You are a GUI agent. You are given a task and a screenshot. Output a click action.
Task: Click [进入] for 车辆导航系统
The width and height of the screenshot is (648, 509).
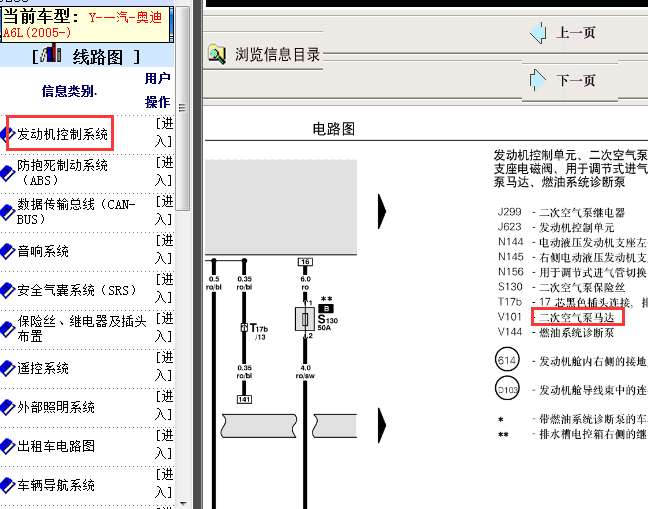[x=164, y=483]
